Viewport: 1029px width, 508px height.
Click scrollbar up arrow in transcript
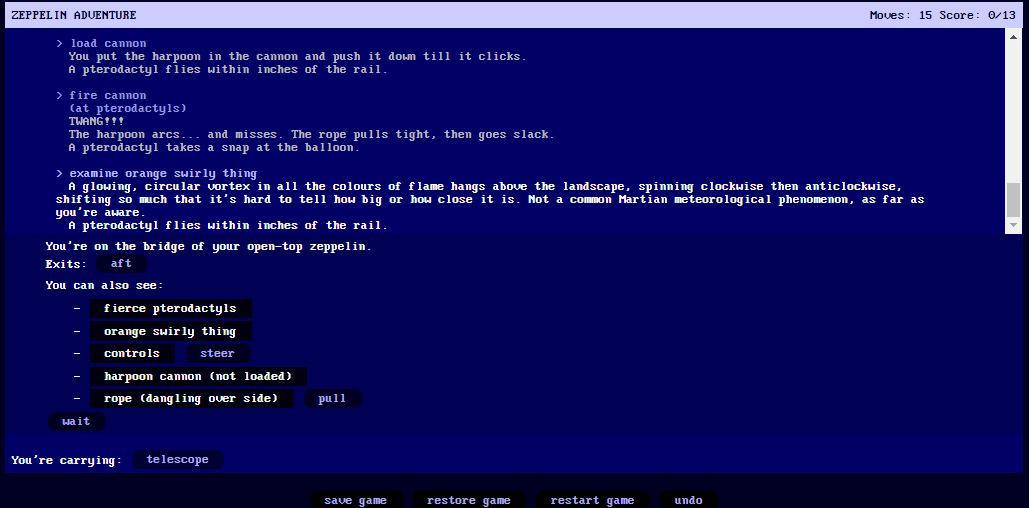click(x=1013, y=37)
